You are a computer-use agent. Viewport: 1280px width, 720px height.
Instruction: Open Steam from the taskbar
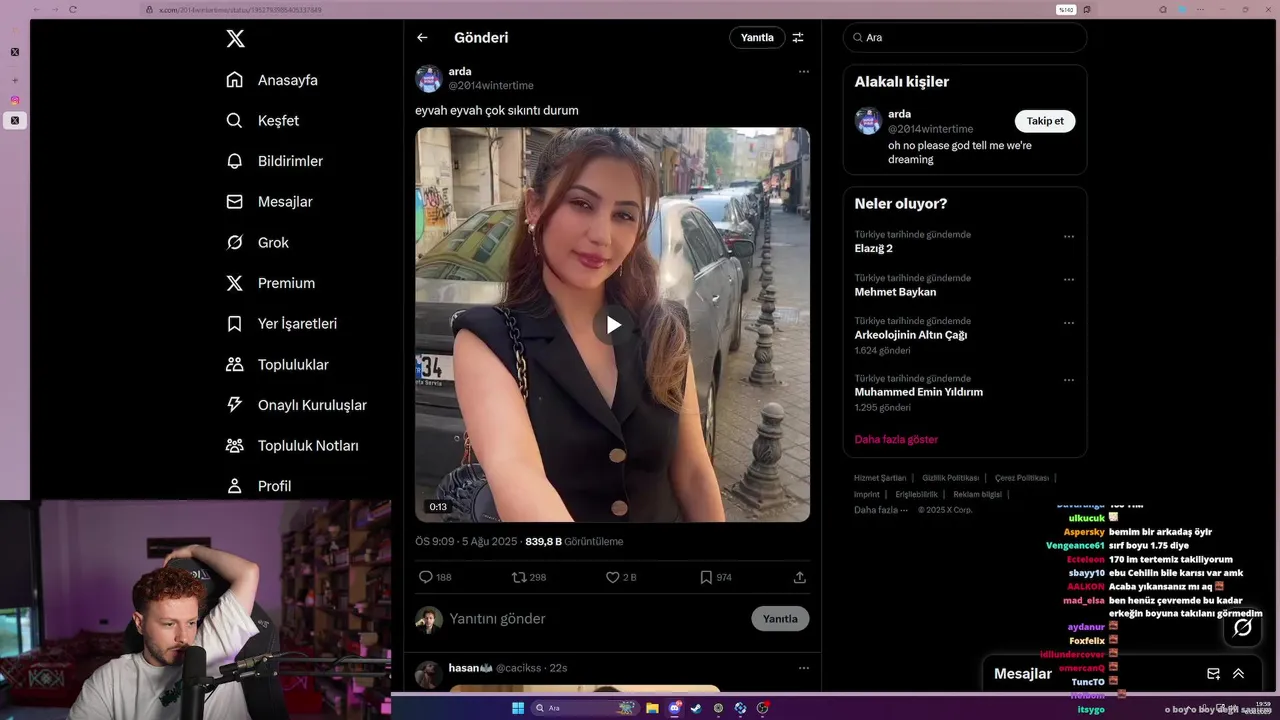pos(696,708)
